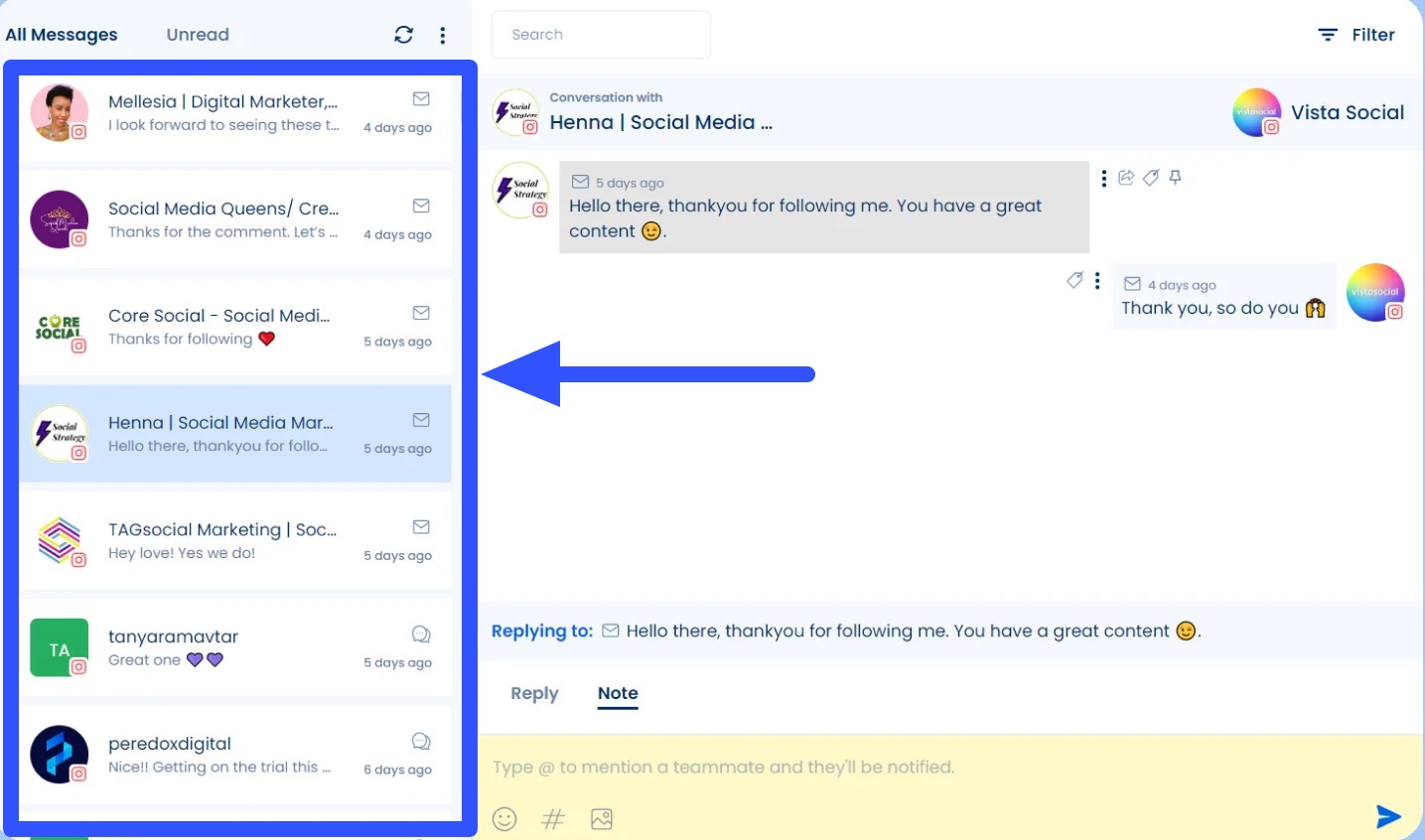Pin Henna's message to the conversation

click(x=1175, y=177)
